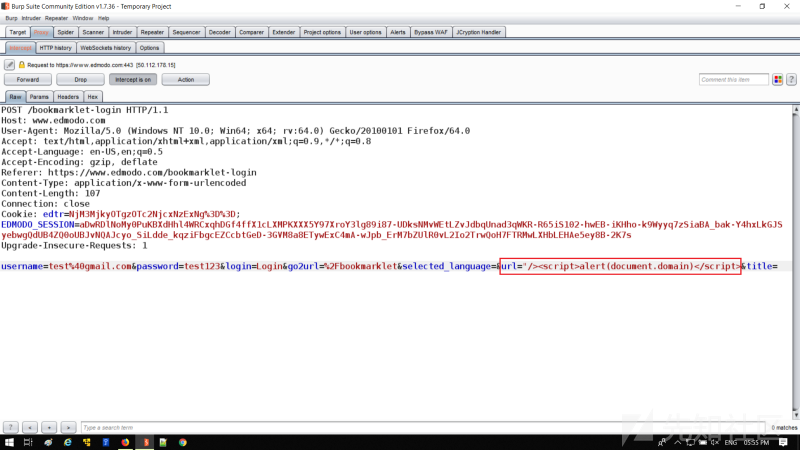Switch to the Alerts tab
Viewport: 800px width, 450px height.
[x=397, y=32]
